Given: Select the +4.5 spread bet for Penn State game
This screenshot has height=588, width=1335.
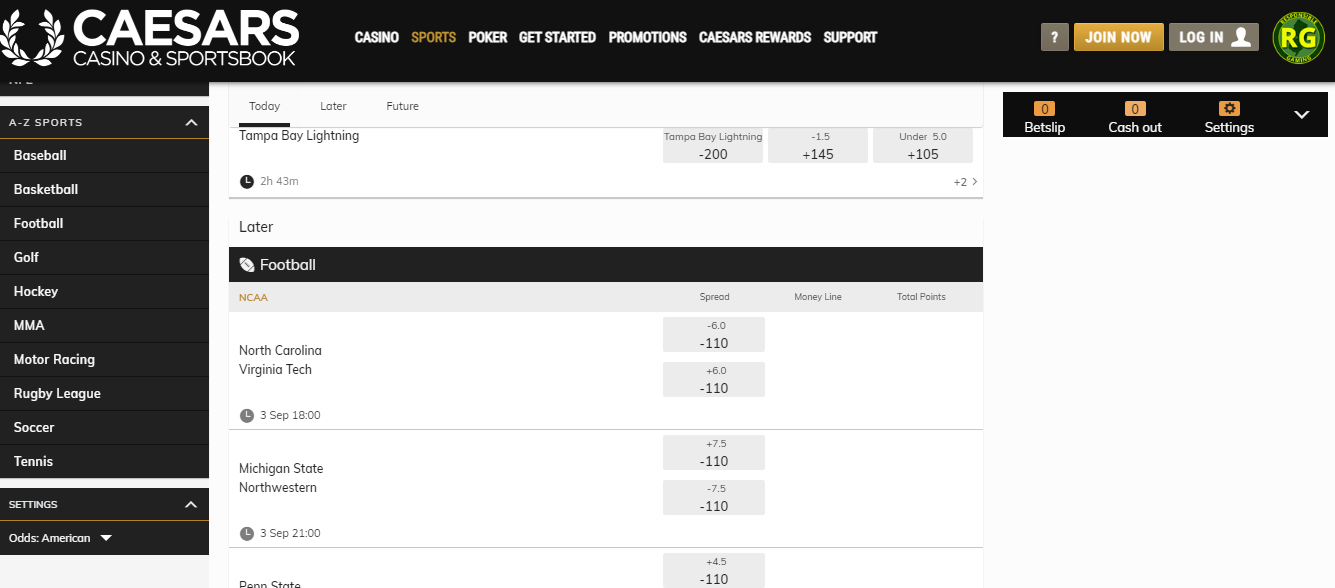Looking at the screenshot, I should pyautogui.click(x=714, y=570).
